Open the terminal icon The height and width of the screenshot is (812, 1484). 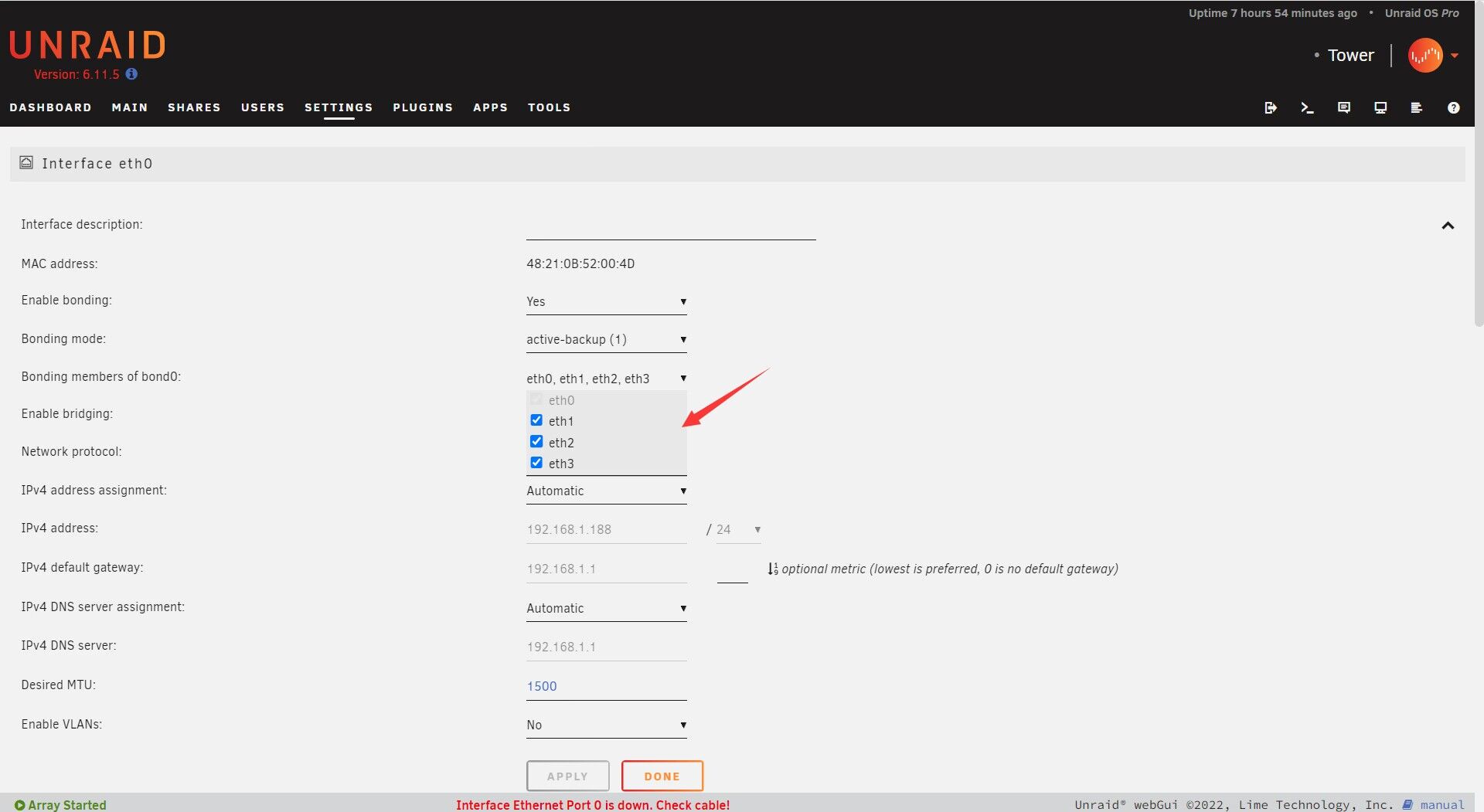point(1307,107)
